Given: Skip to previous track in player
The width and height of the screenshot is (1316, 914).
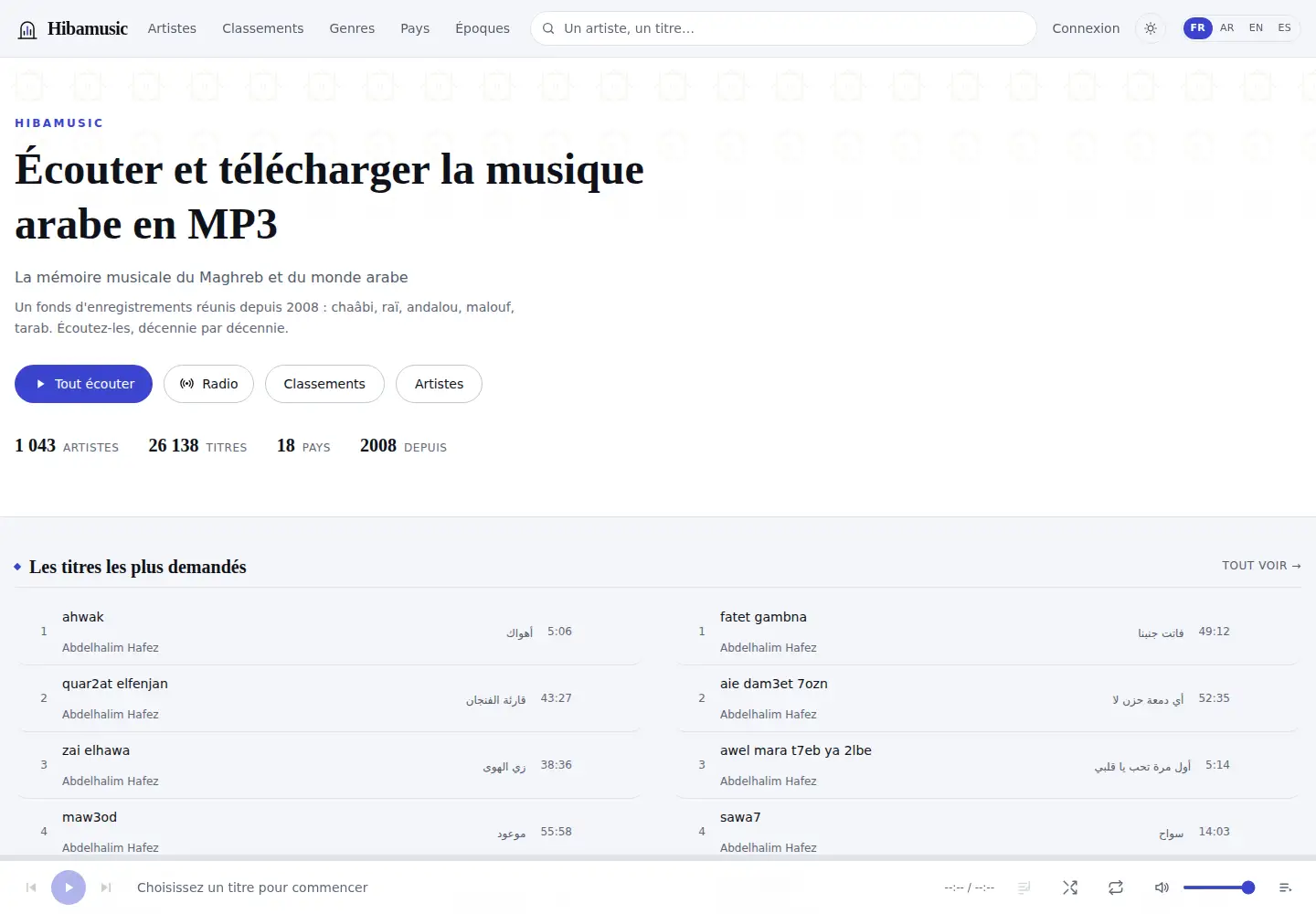Looking at the screenshot, I should click(x=31, y=887).
